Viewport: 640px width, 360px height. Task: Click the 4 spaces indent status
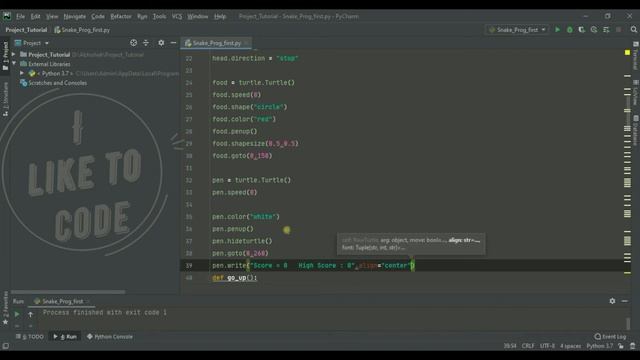click(570, 346)
